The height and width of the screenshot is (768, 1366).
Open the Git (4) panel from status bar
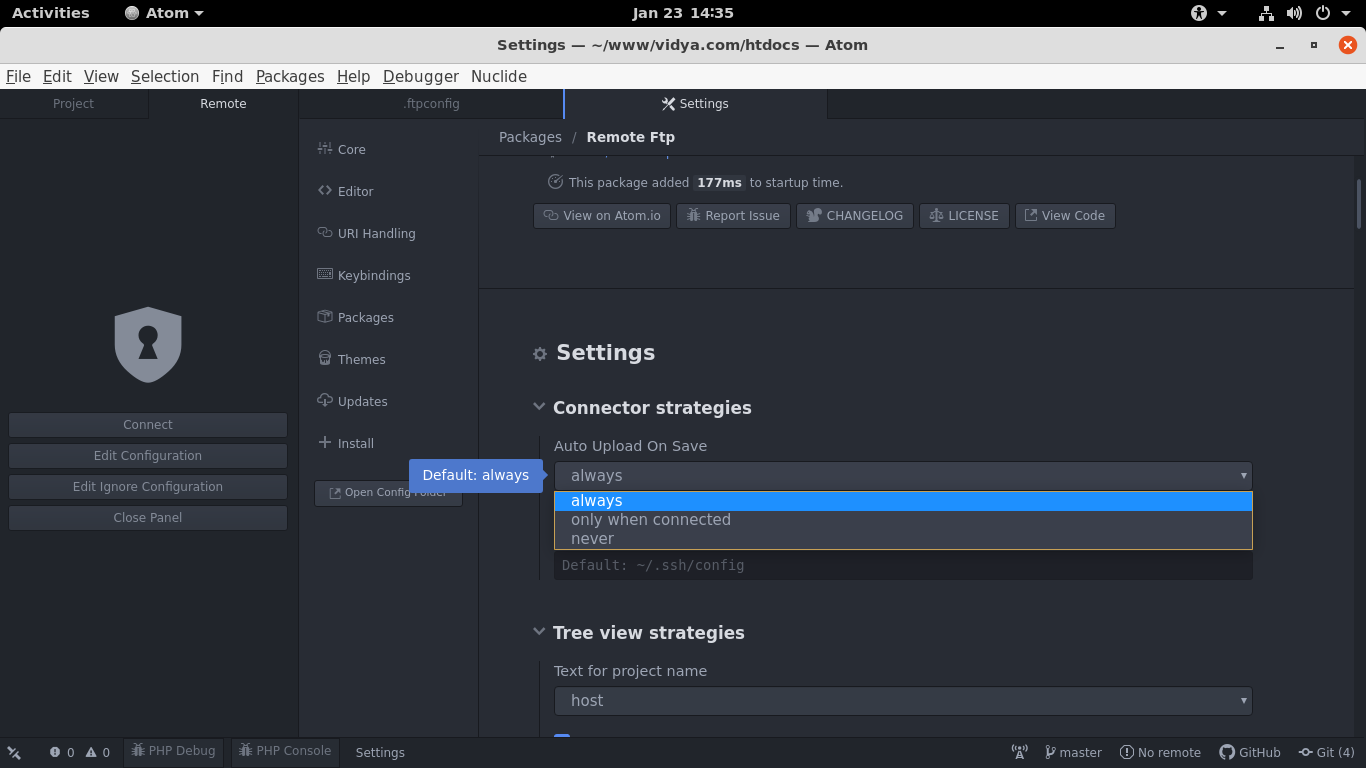coord(1326,752)
